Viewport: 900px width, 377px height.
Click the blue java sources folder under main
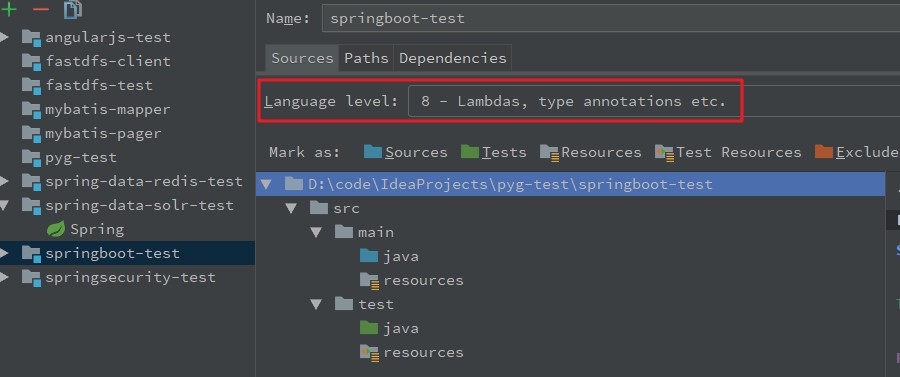(369, 256)
